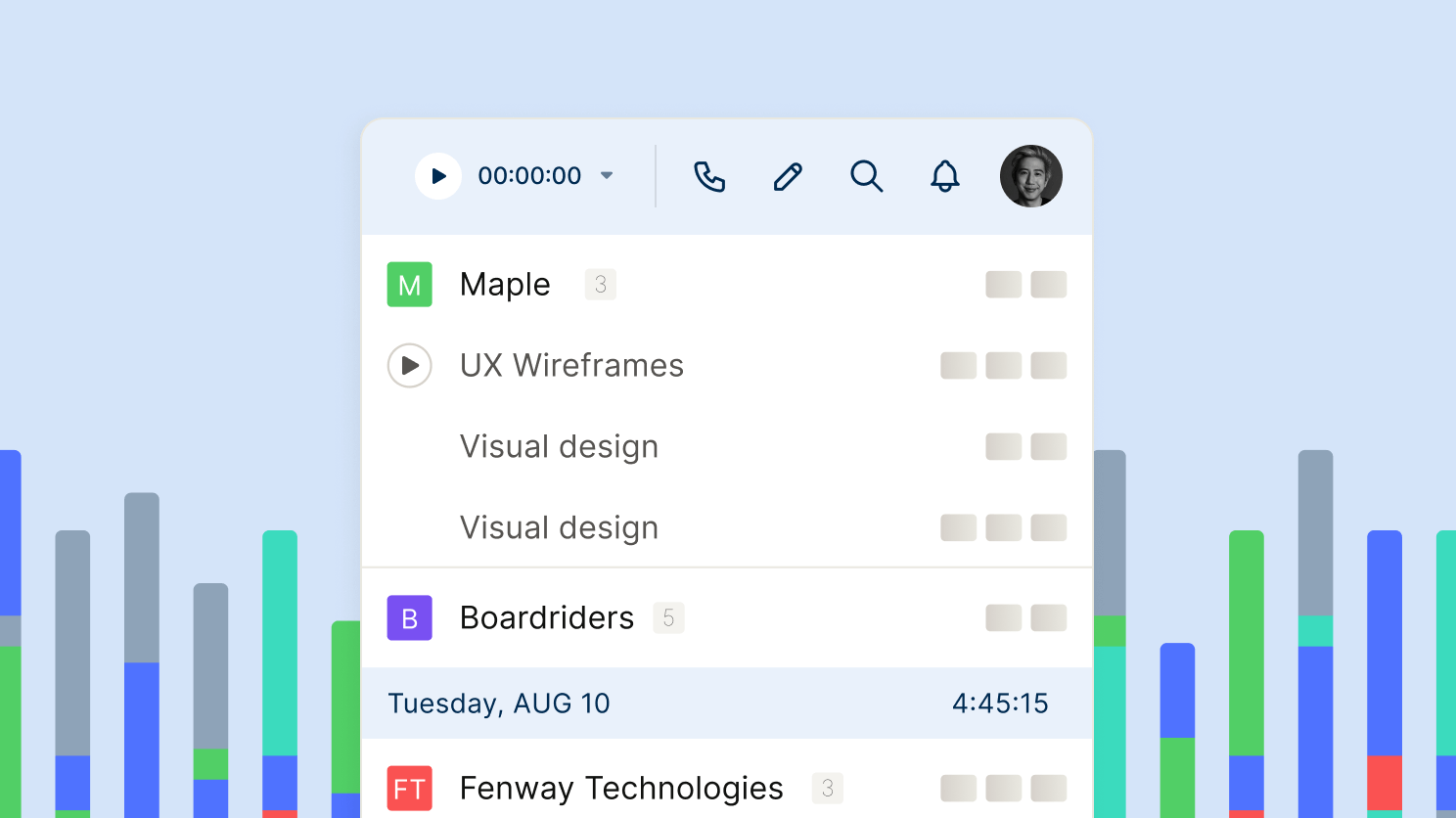Click the Boardriders project name
Viewport: 1456px width, 818px height.
(x=547, y=618)
